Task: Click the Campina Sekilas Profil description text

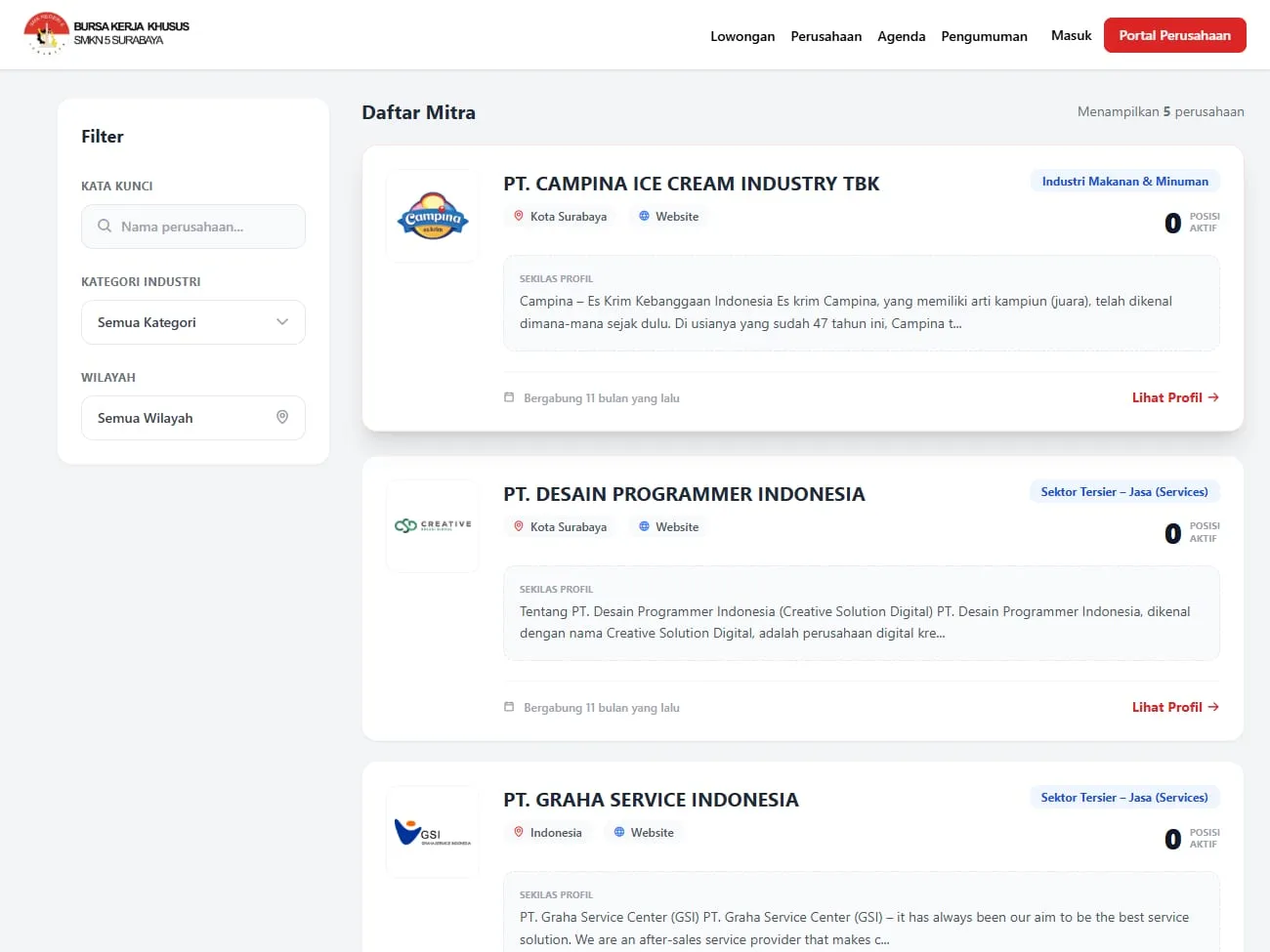Action: 846,312
